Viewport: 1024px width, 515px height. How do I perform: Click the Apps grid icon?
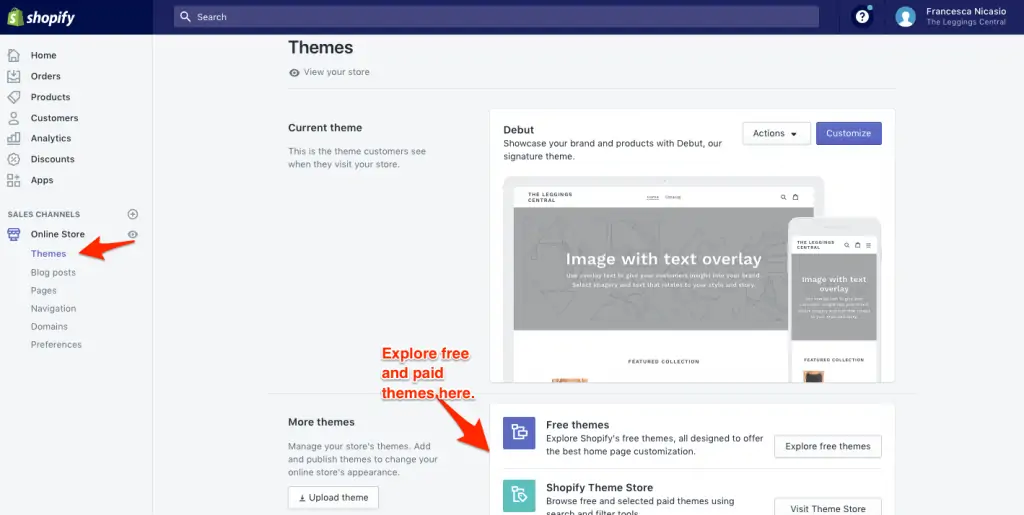14,180
